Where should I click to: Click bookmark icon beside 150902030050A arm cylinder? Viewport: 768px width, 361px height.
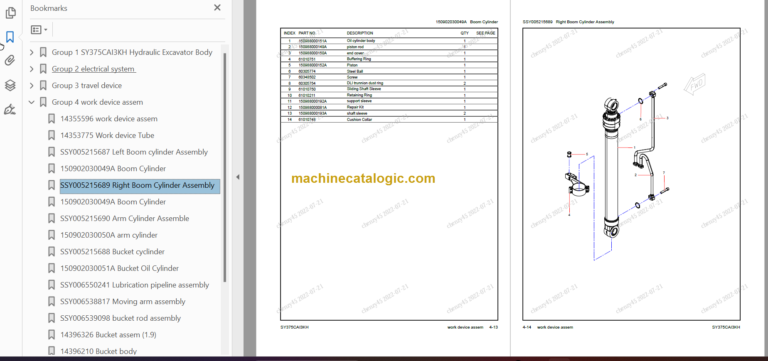[x=51, y=235]
